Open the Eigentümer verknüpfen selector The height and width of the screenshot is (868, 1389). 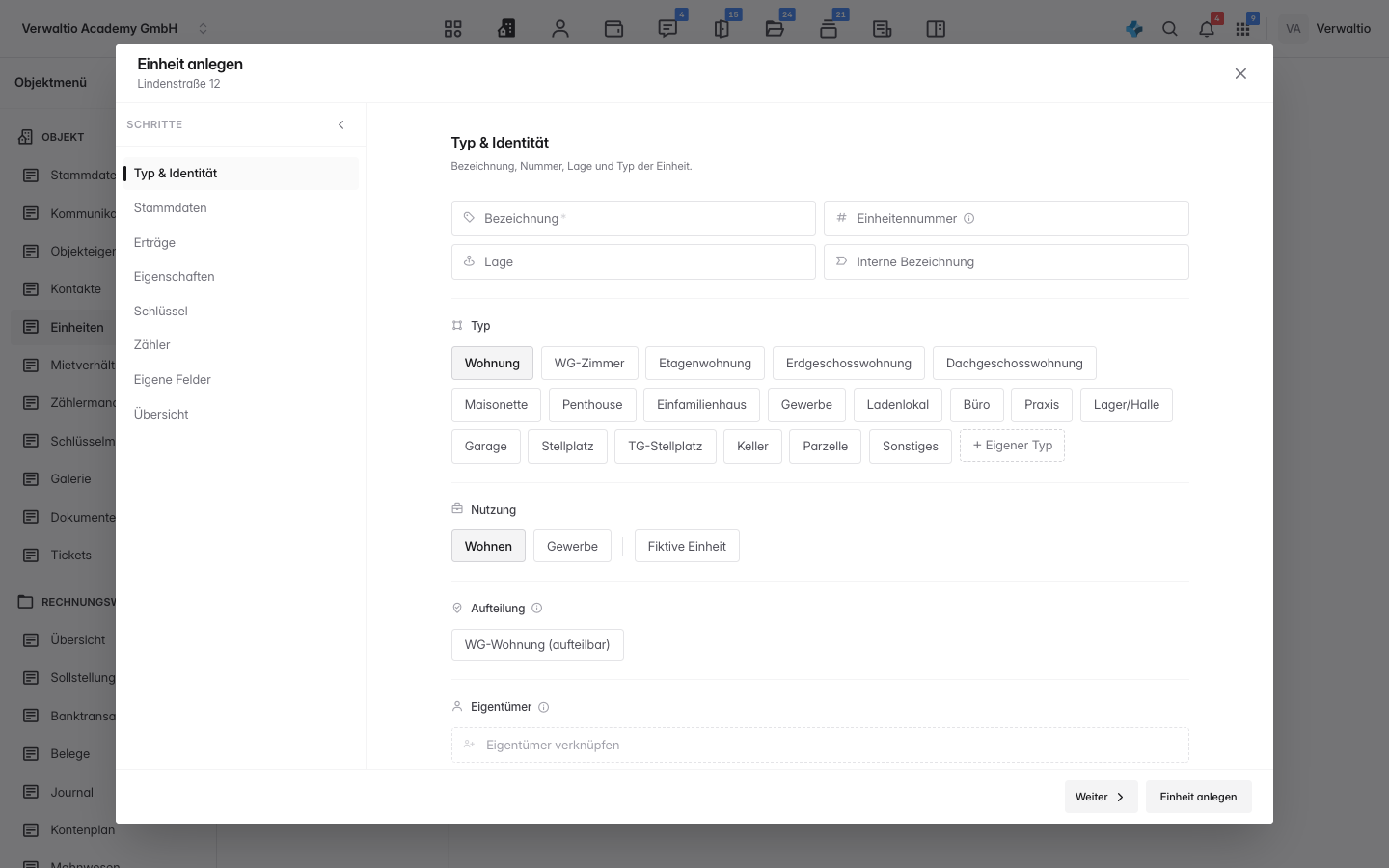pyautogui.click(x=820, y=745)
